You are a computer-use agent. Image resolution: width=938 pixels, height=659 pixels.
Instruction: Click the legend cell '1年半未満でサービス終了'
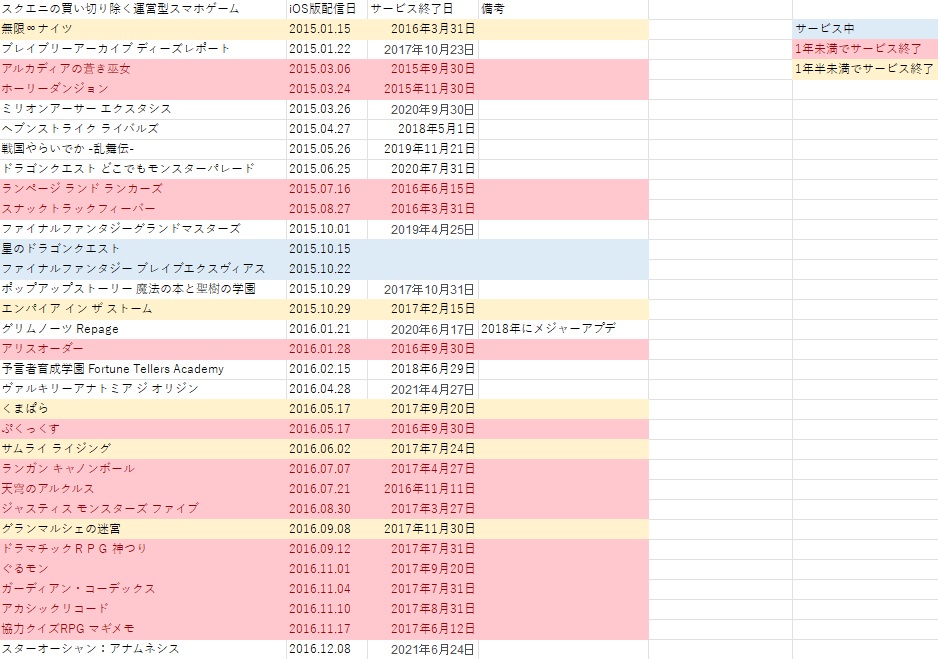click(x=865, y=69)
